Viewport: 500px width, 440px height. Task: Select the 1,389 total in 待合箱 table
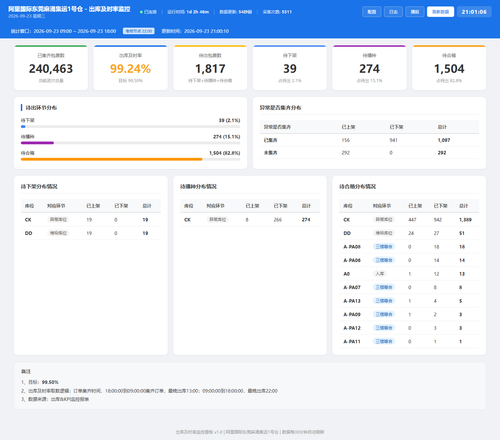pos(465,220)
